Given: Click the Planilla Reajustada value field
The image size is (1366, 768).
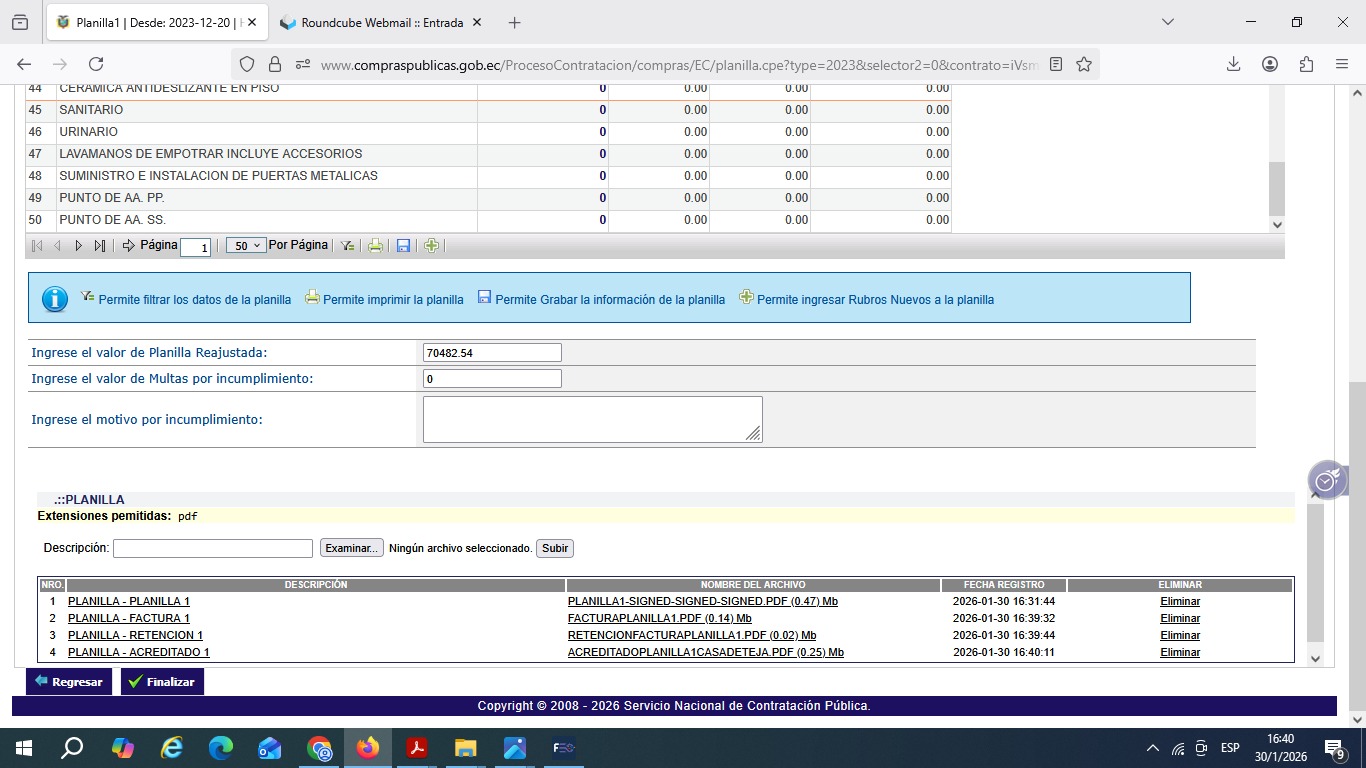Looking at the screenshot, I should (492, 353).
